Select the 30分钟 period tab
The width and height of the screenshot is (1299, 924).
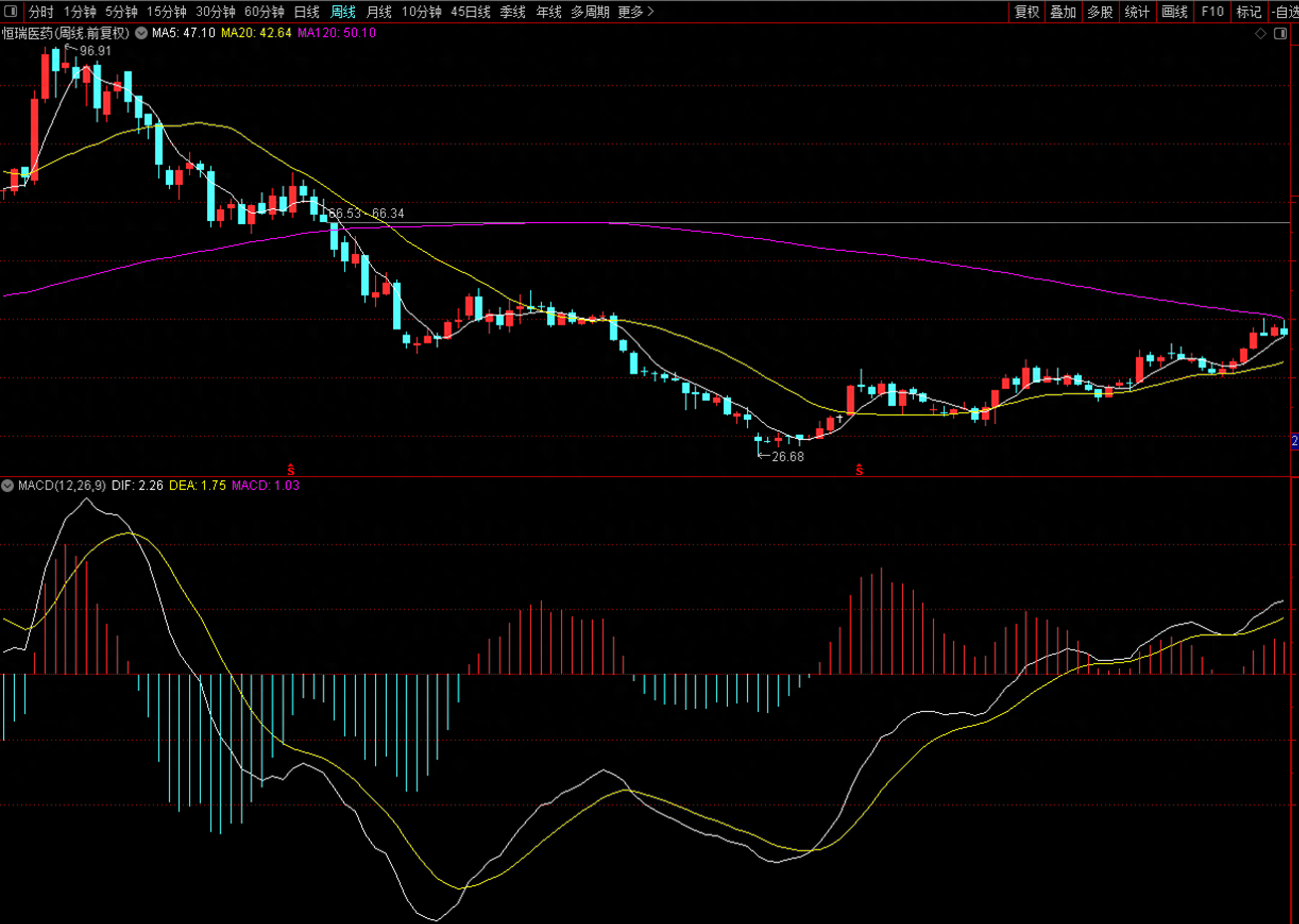pyautogui.click(x=216, y=11)
